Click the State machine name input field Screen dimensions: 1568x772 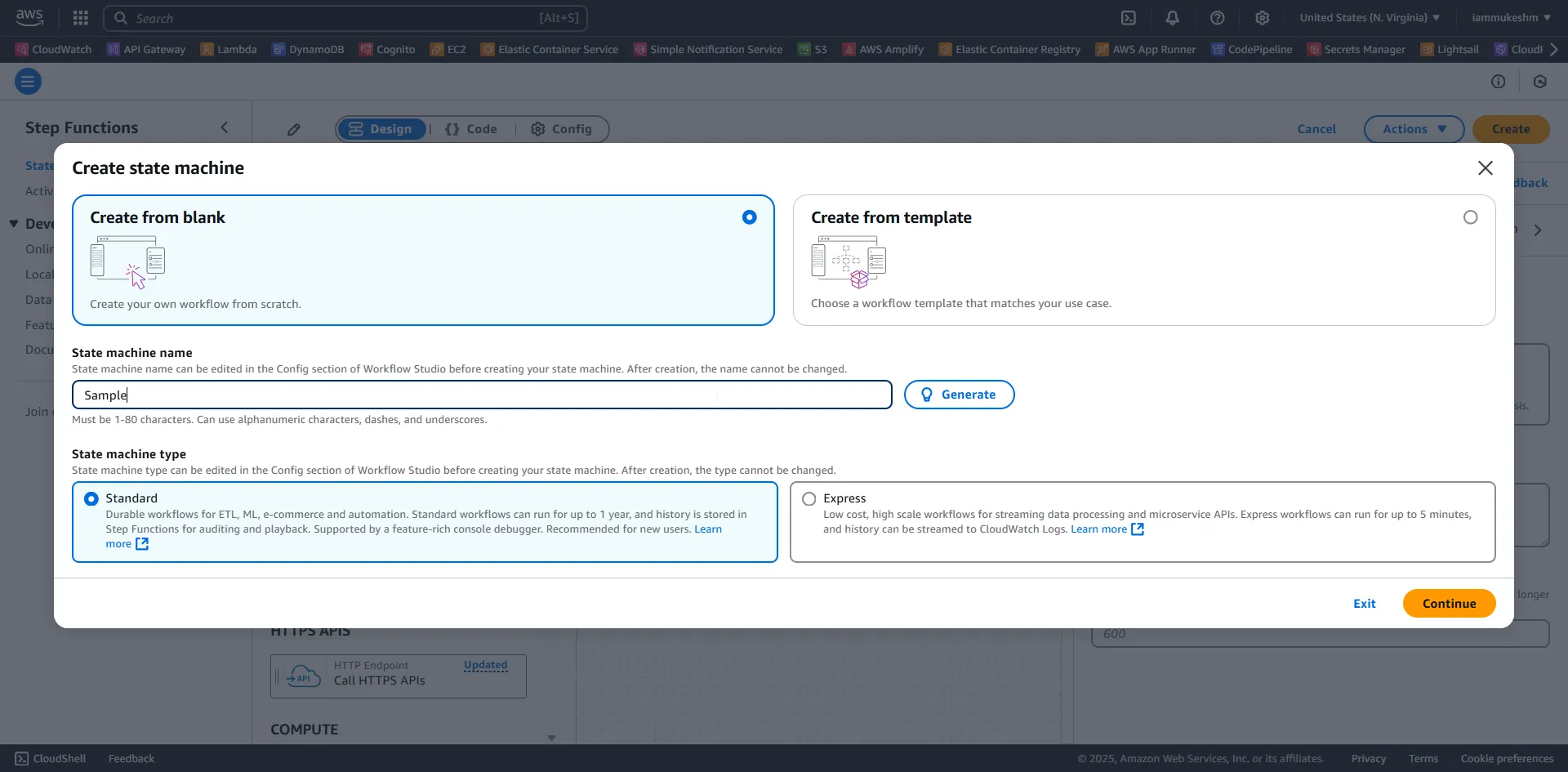coord(482,395)
